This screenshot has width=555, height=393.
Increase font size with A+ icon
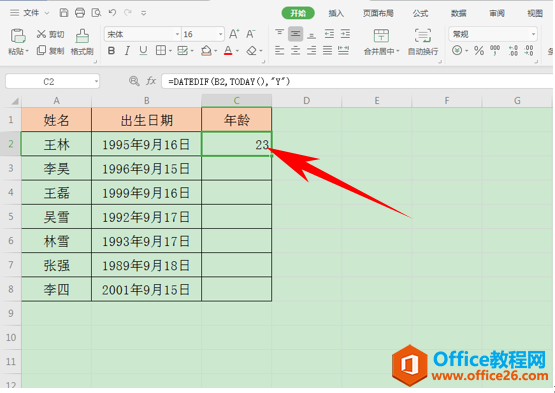coord(234,34)
